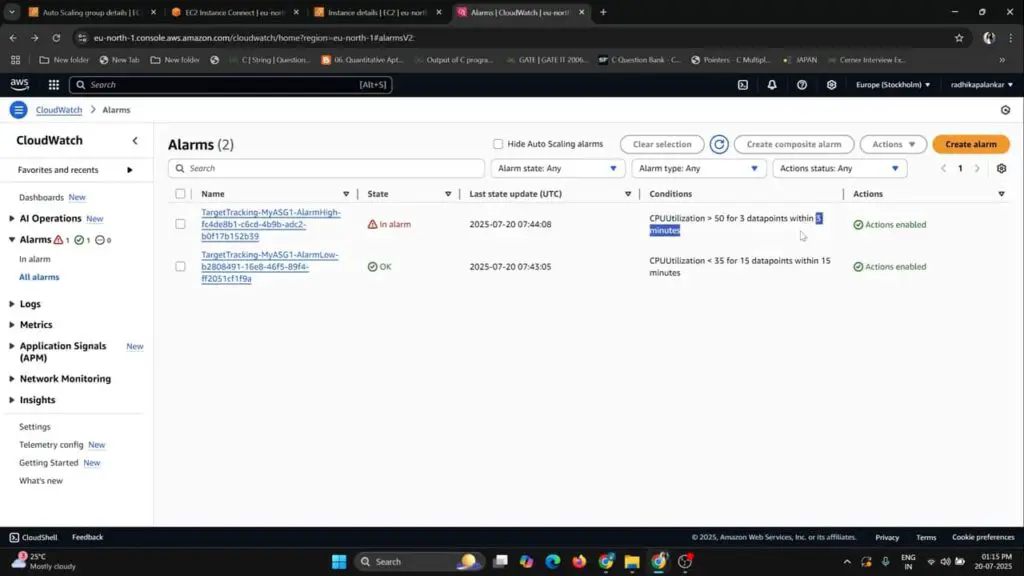Launch CloudShell from top navigation icon

pos(743,84)
